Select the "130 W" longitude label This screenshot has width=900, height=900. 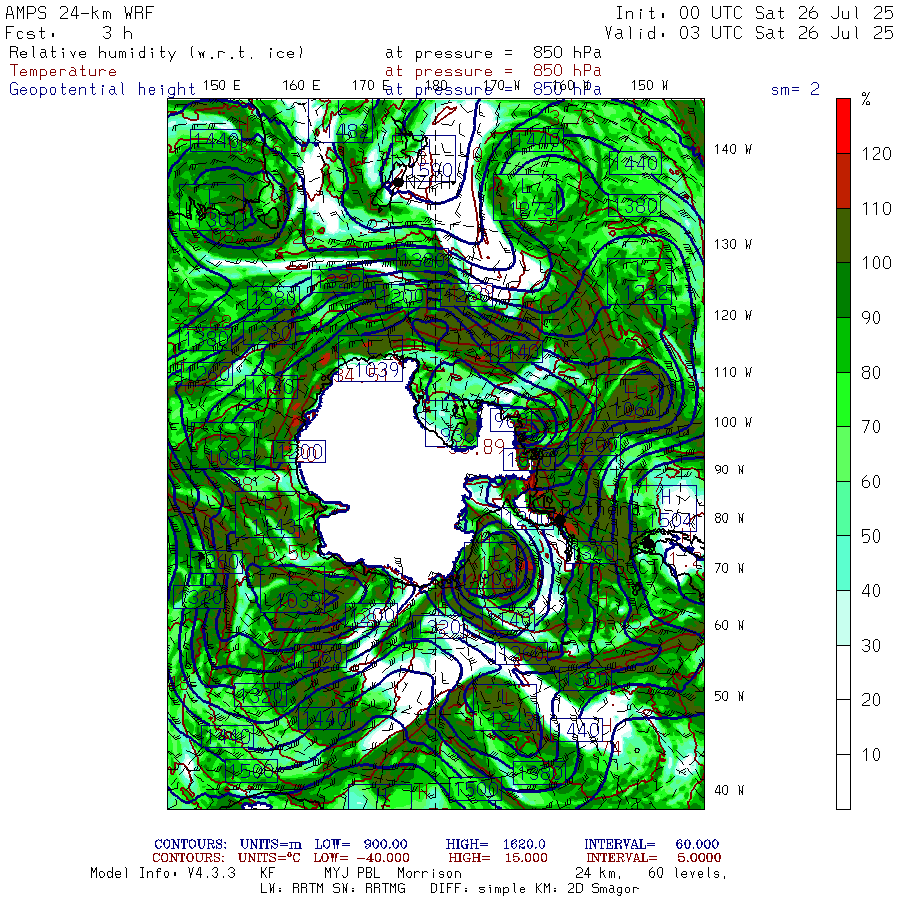click(x=732, y=245)
